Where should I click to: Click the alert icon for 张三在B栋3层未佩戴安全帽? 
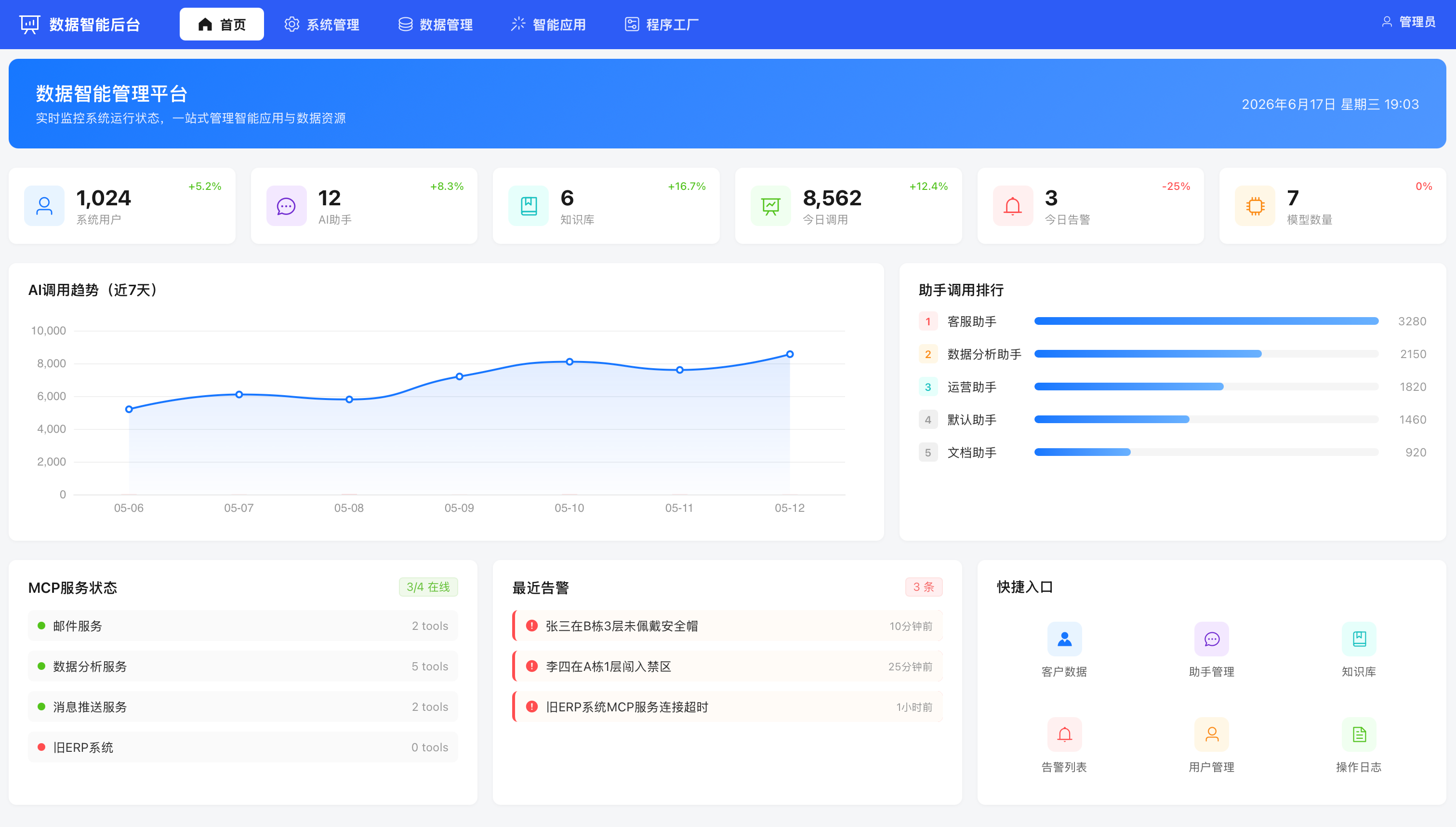(532, 626)
